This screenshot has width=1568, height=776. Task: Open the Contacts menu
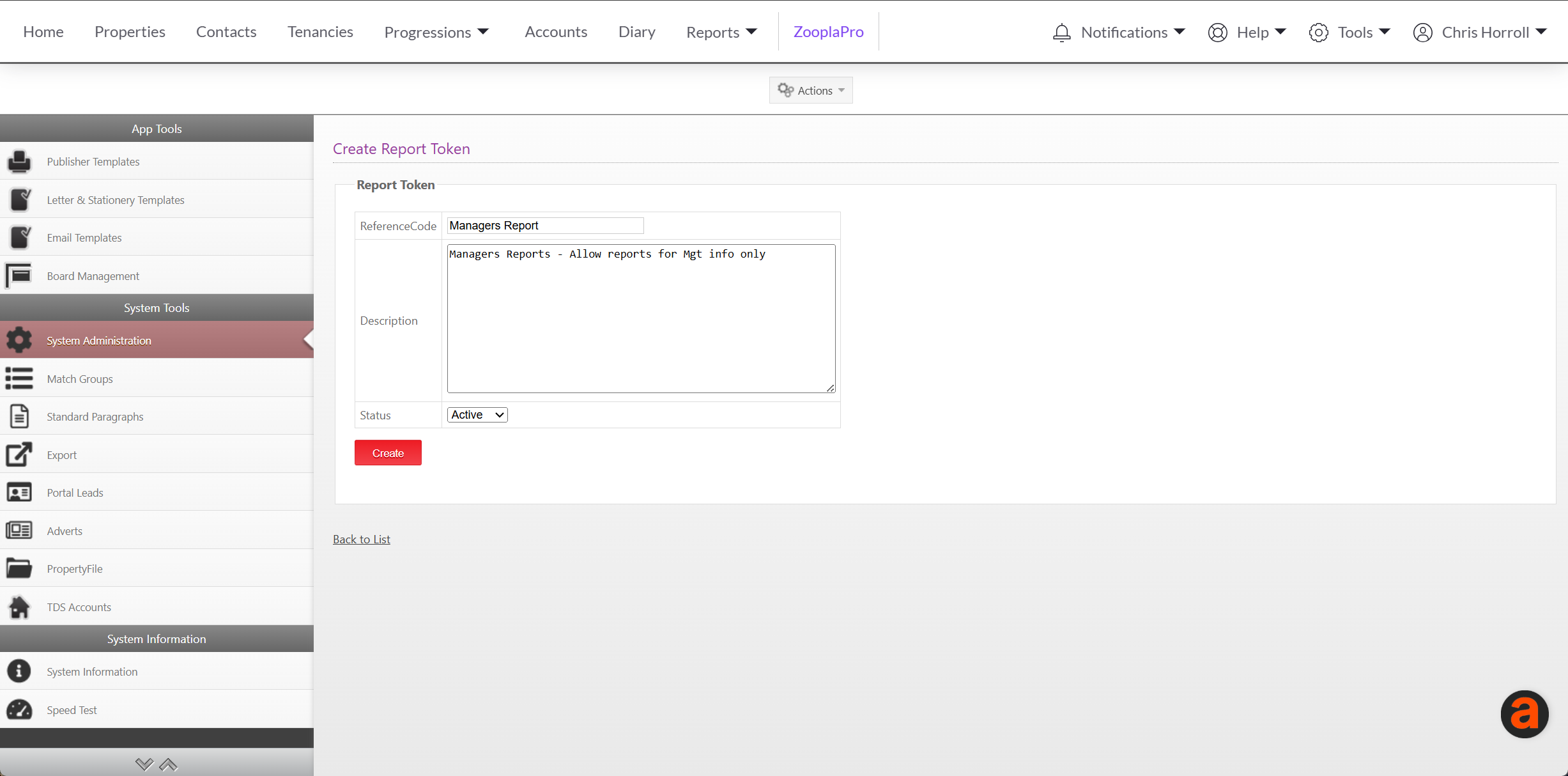(226, 31)
